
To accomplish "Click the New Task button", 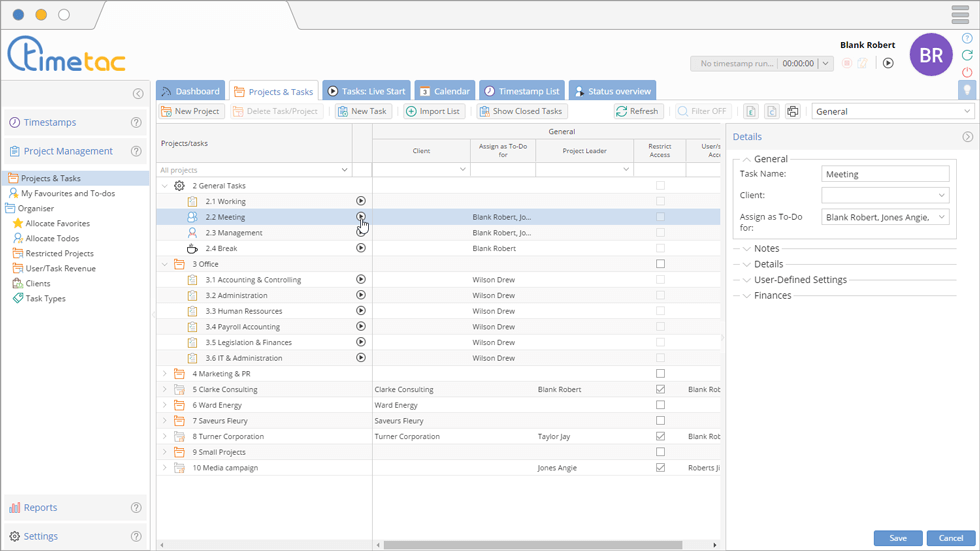I will coord(362,111).
